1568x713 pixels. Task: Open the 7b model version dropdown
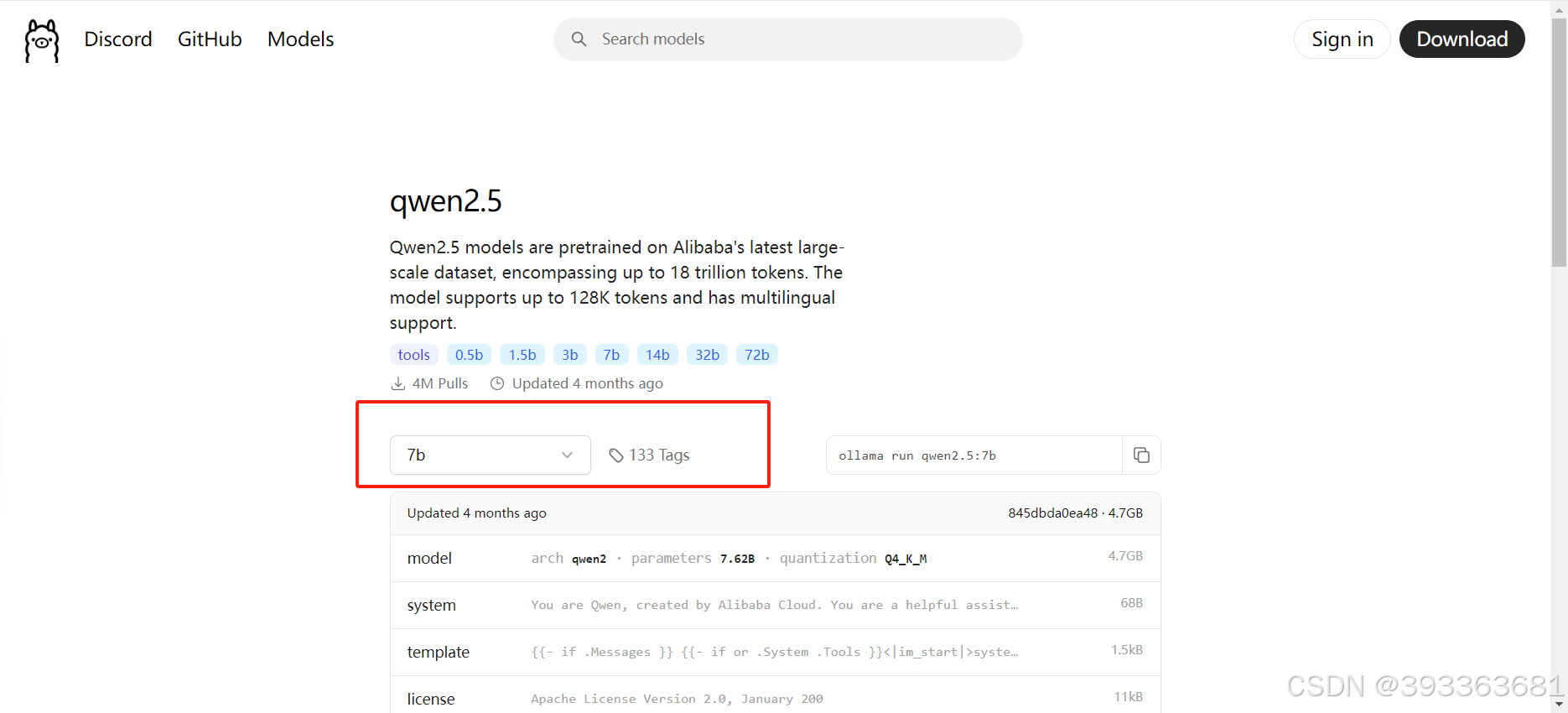(491, 455)
